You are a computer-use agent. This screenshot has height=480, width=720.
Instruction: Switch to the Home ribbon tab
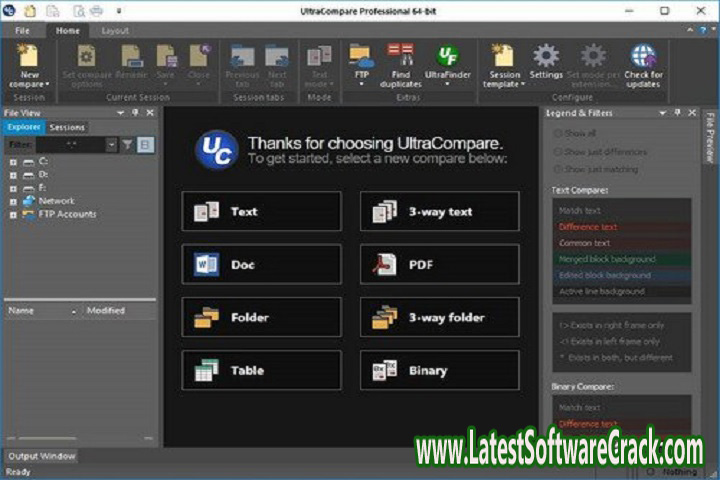click(68, 31)
